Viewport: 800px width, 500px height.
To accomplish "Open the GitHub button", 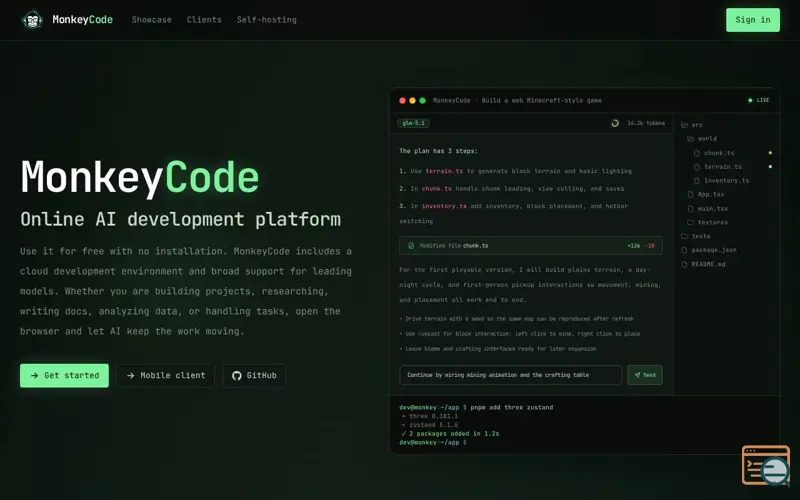I will pos(254,376).
